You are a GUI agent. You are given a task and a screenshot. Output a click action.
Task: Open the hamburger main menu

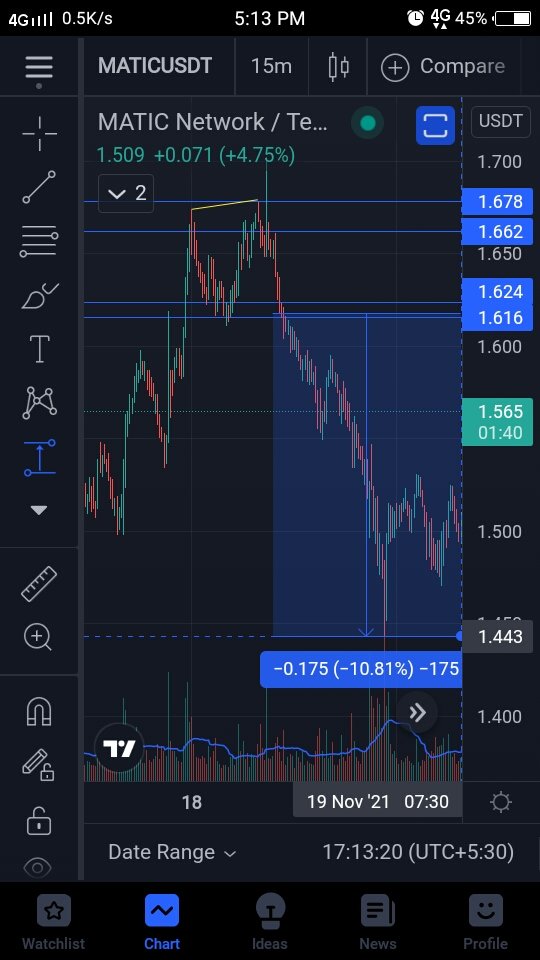(x=39, y=69)
